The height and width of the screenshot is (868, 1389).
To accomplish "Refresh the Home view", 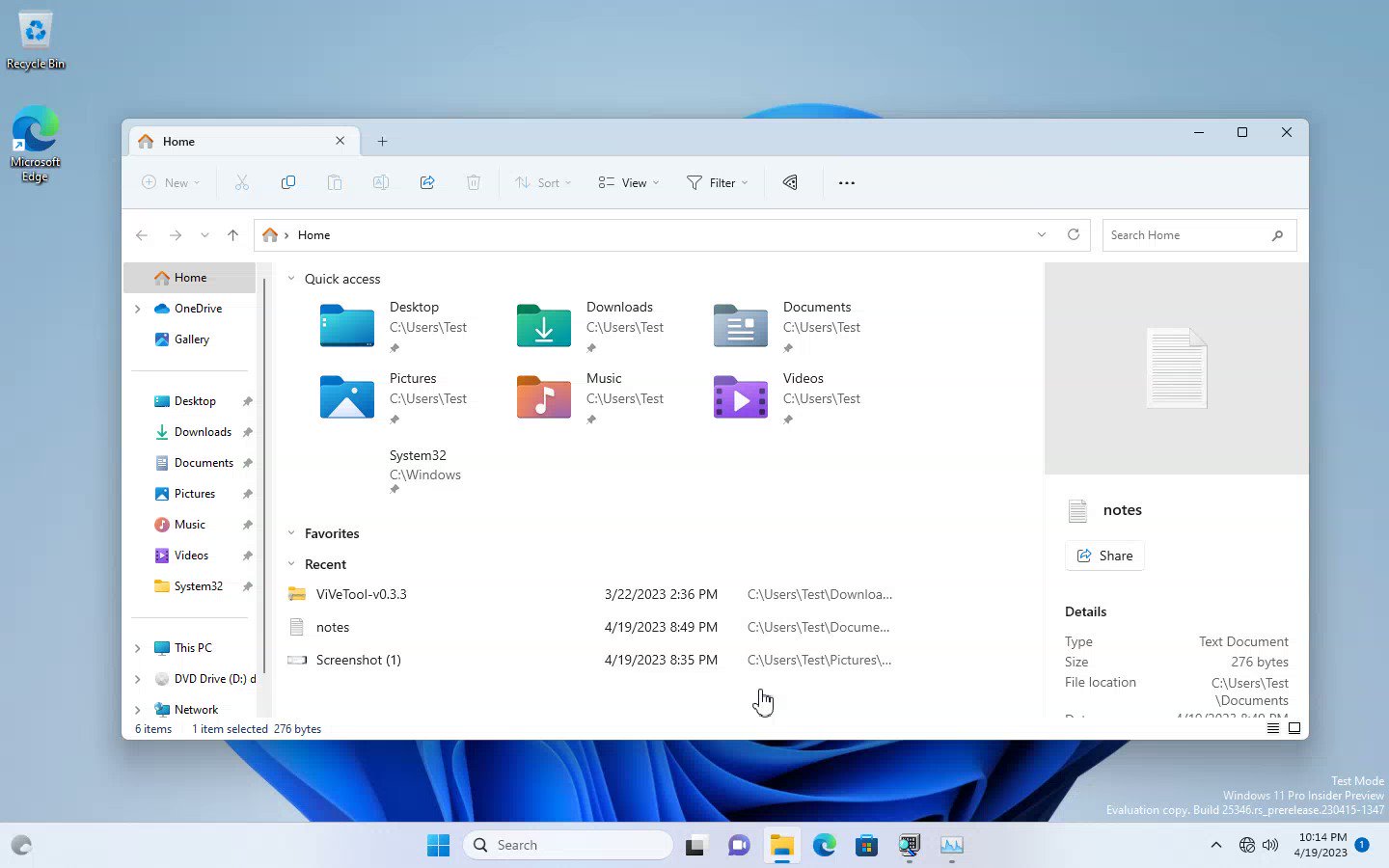I will point(1074,234).
